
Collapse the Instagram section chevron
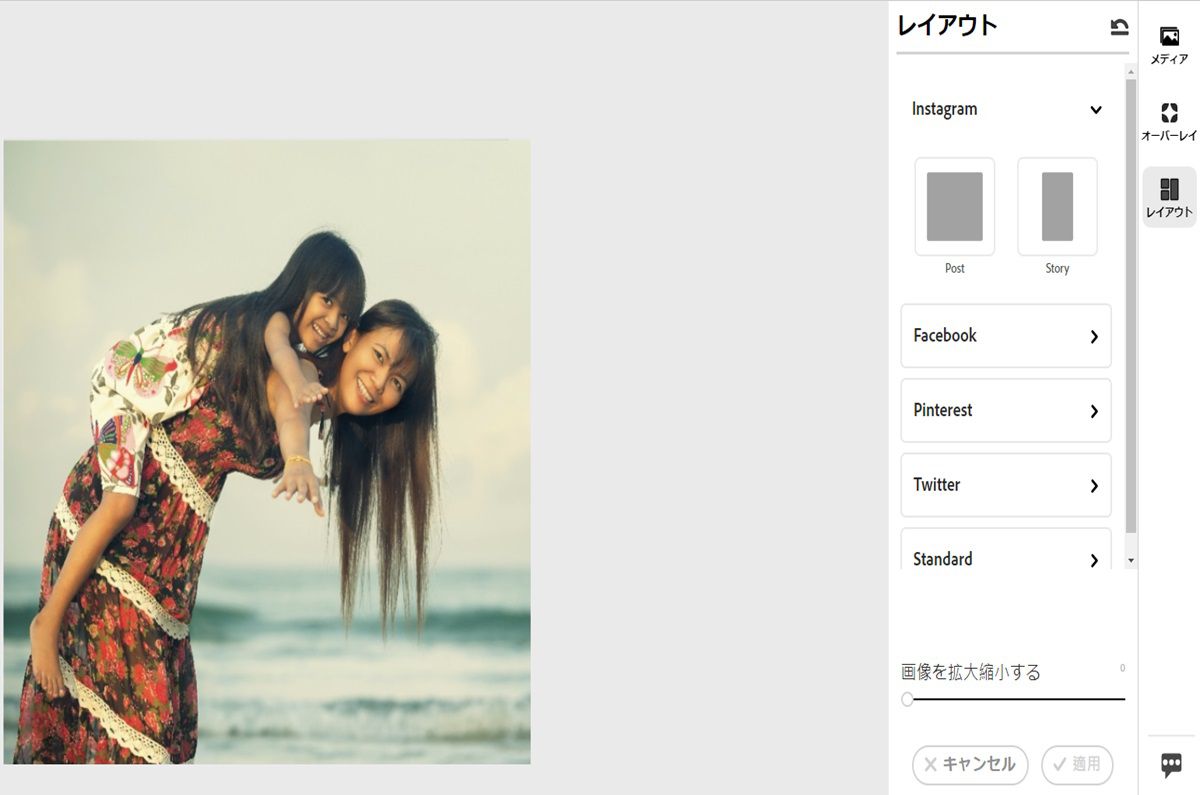pos(1096,110)
